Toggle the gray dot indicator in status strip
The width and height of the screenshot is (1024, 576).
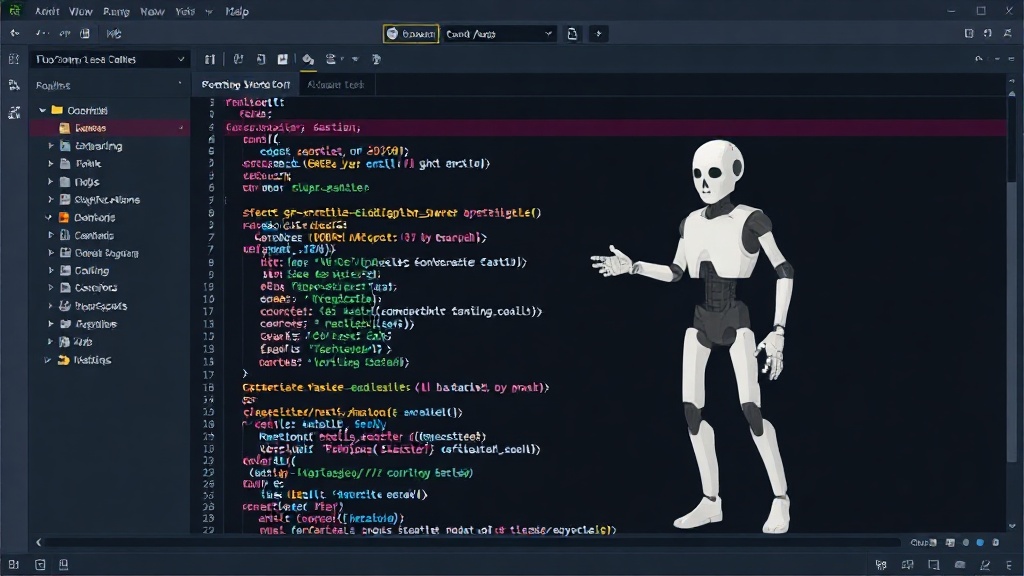(966, 543)
